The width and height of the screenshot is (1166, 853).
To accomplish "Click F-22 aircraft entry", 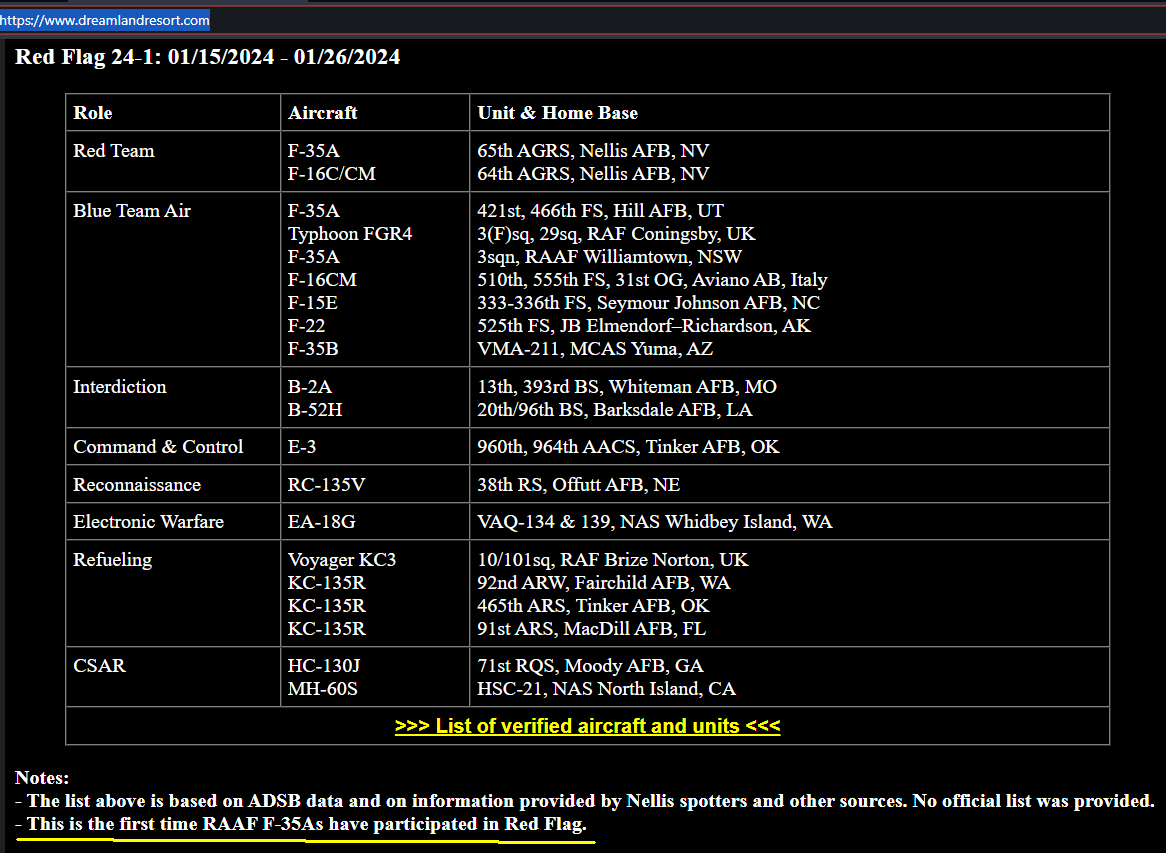I will tap(306, 326).
